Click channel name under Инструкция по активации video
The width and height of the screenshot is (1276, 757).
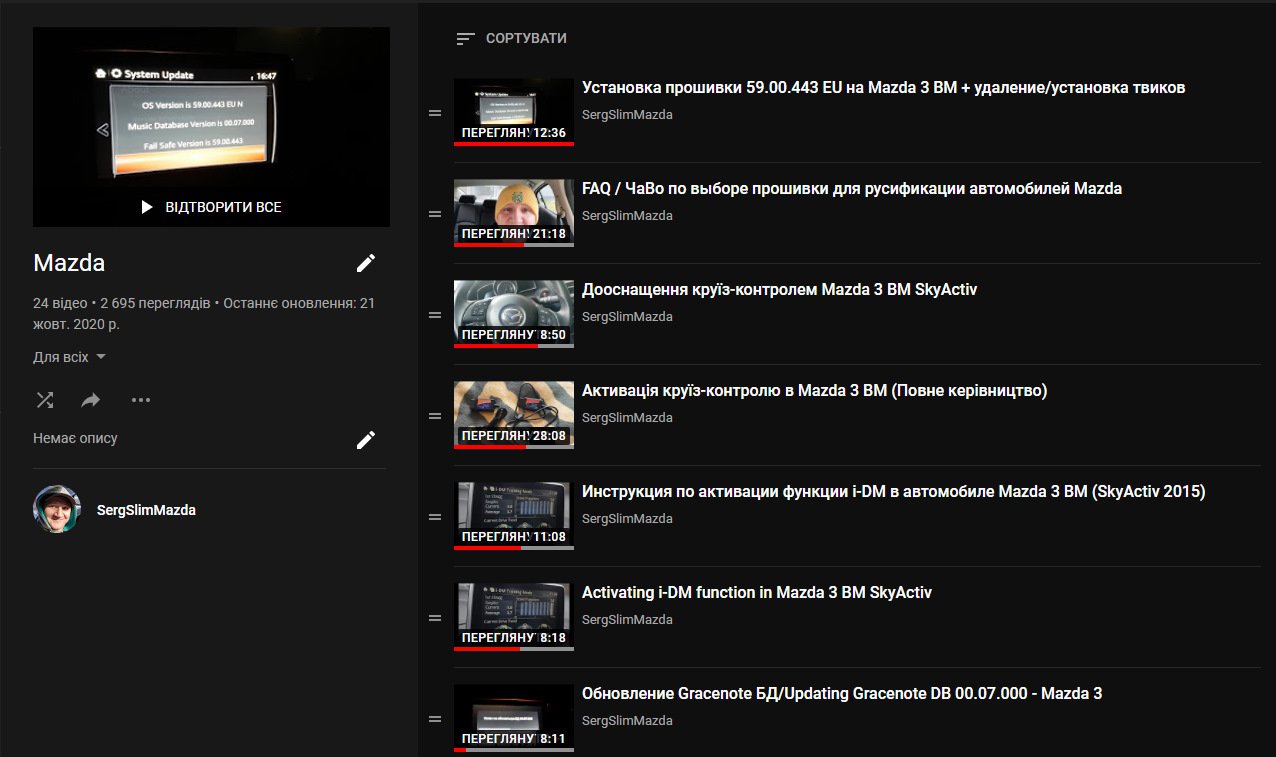627,519
